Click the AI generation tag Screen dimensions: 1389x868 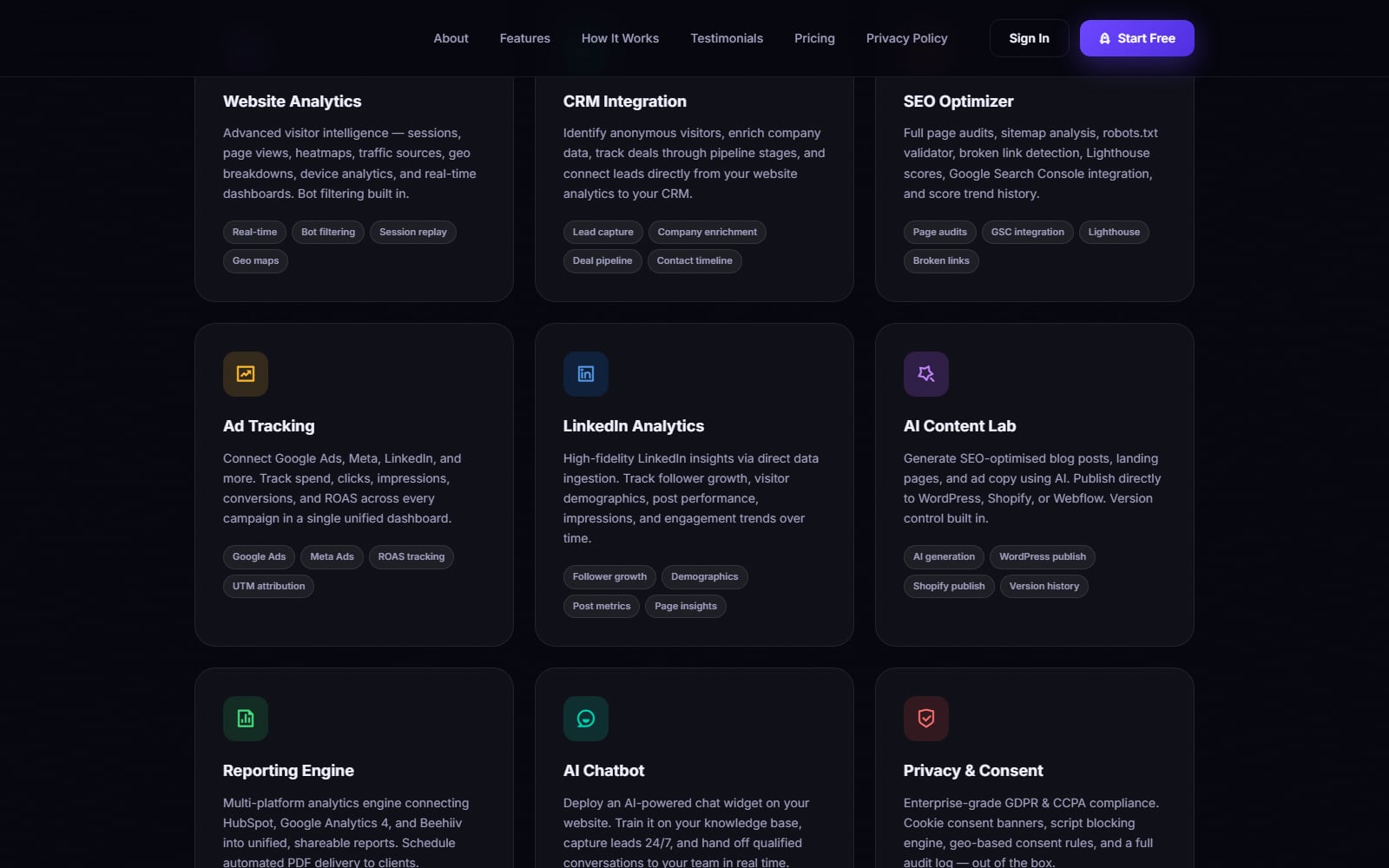(x=944, y=557)
